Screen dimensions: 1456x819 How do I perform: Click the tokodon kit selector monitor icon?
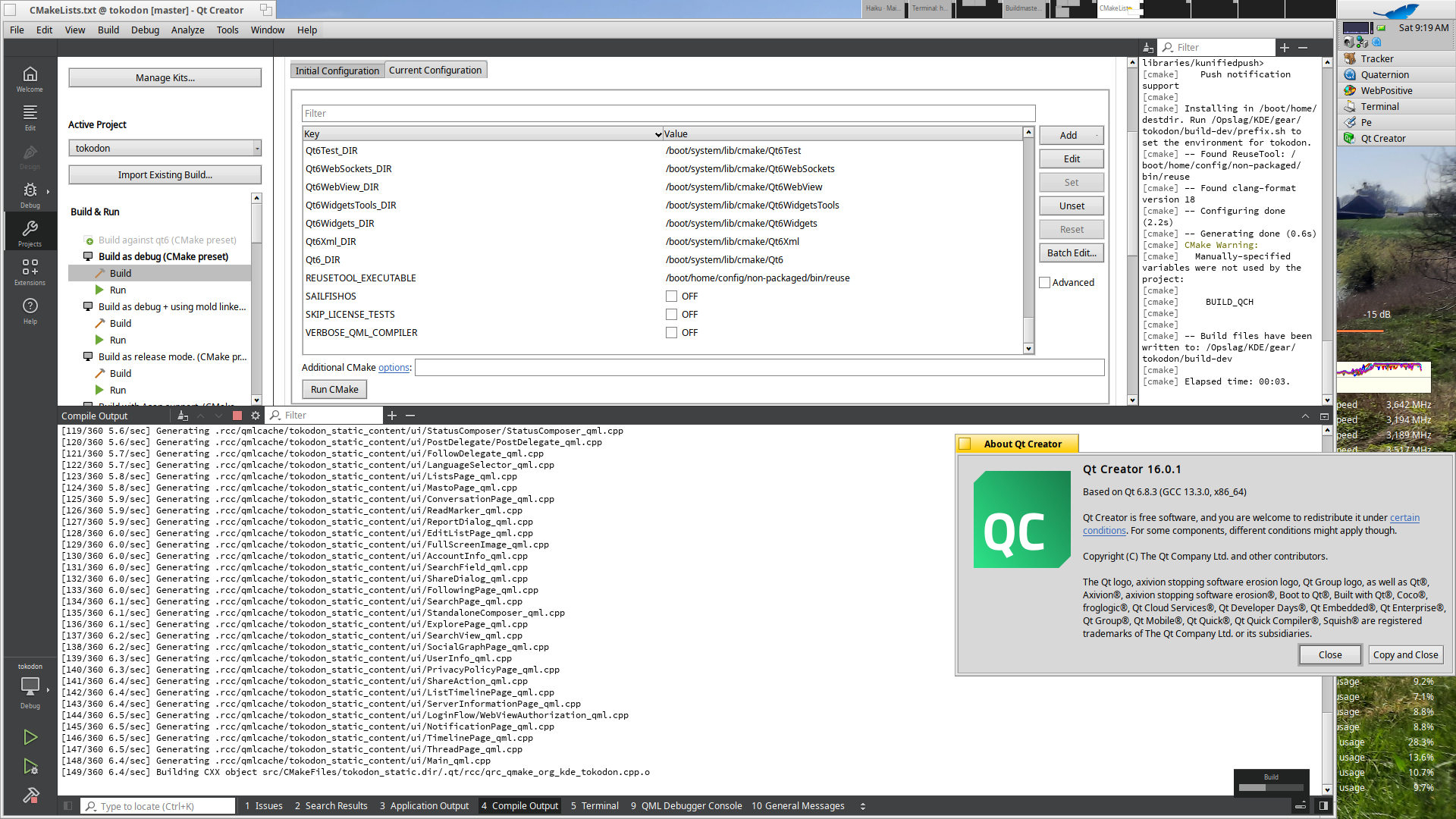(x=30, y=688)
